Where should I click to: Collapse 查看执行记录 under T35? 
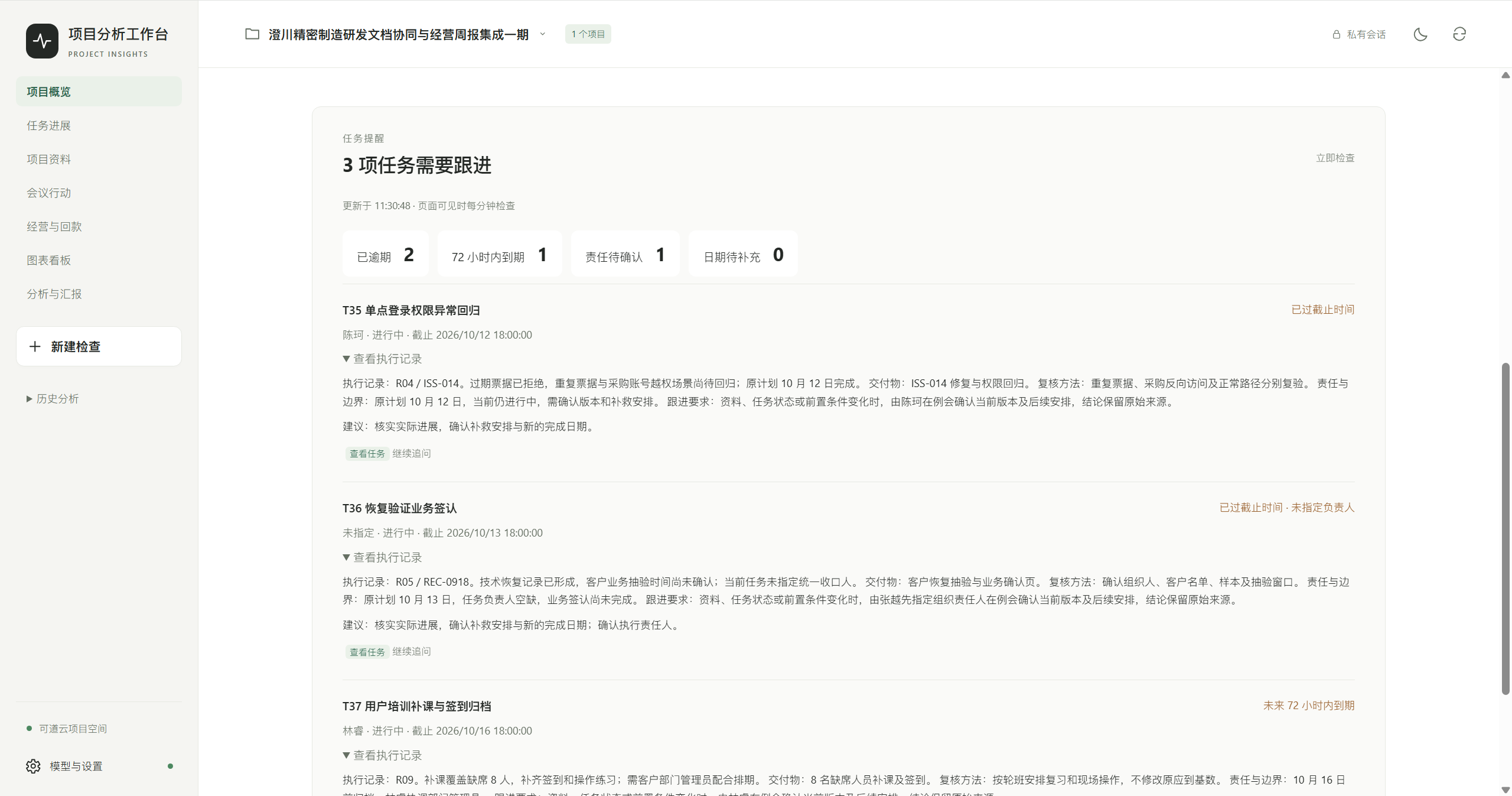click(x=382, y=359)
